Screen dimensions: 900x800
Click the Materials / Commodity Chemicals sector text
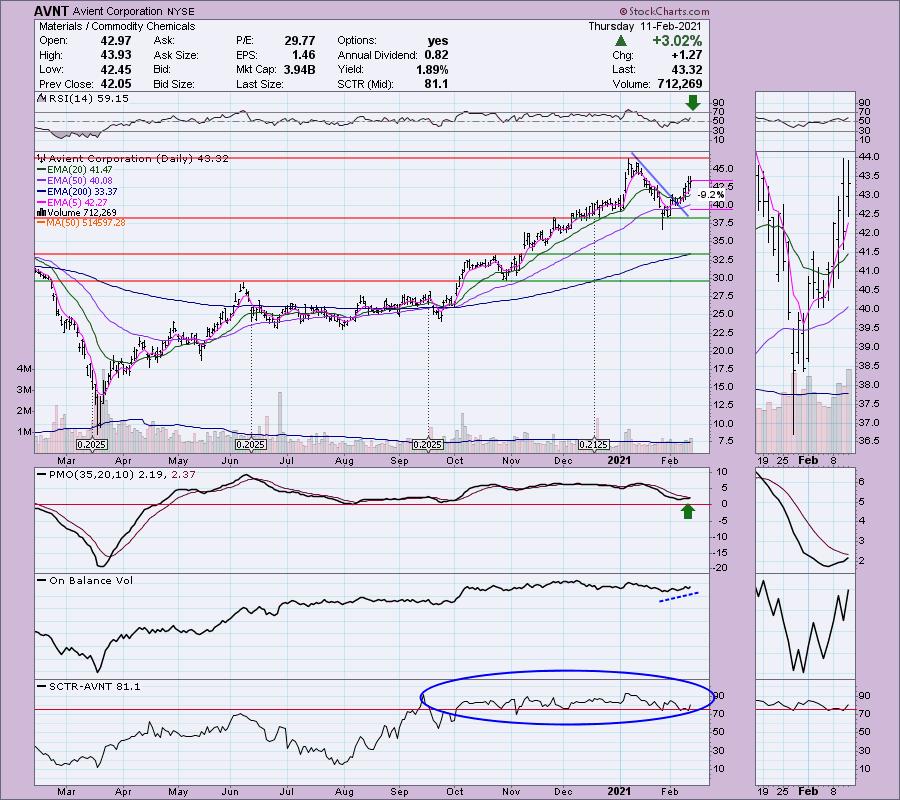(117, 26)
